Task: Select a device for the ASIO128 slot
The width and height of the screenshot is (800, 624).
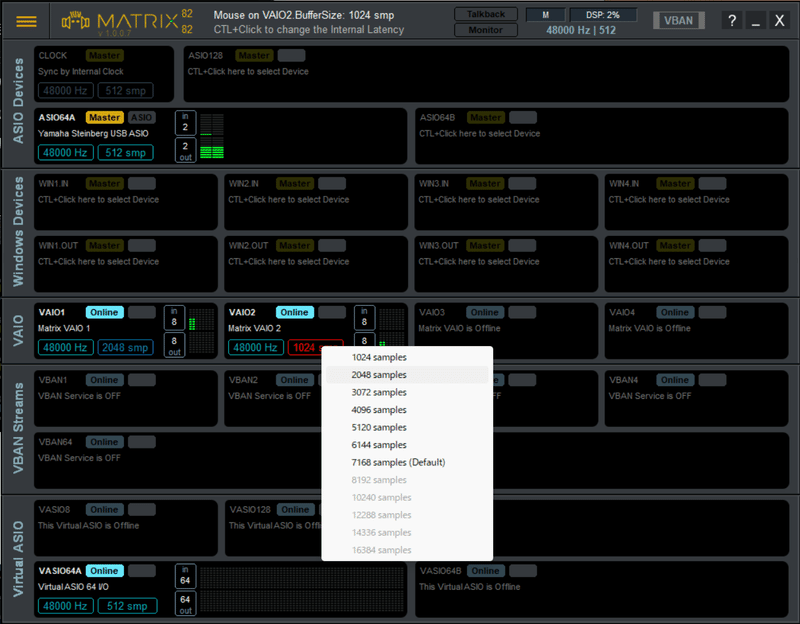Action: click(x=248, y=71)
